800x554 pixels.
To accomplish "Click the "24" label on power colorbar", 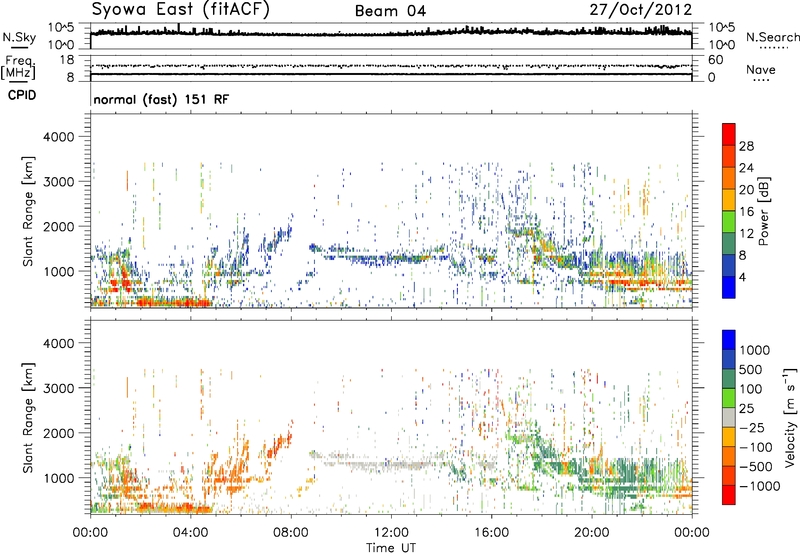I will coord(746,168).
